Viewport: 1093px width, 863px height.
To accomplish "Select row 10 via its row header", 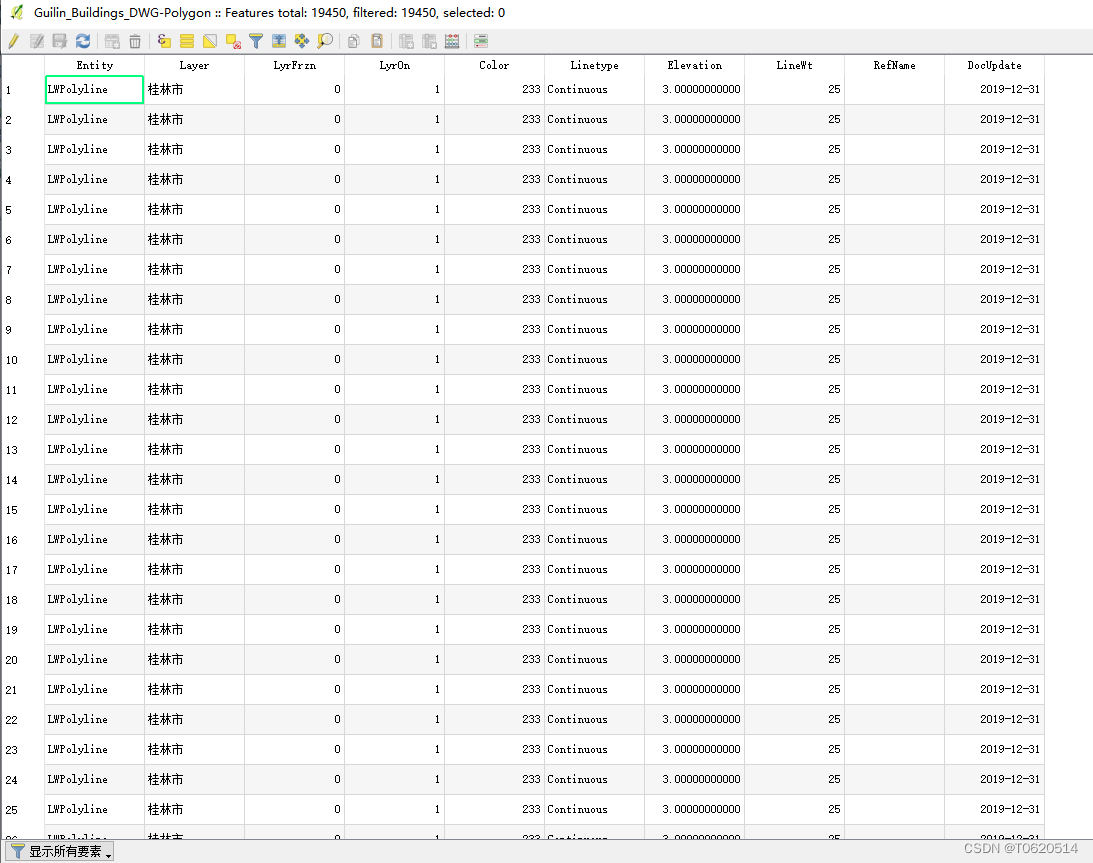I will pyautogui.click(x=22, y=360).
